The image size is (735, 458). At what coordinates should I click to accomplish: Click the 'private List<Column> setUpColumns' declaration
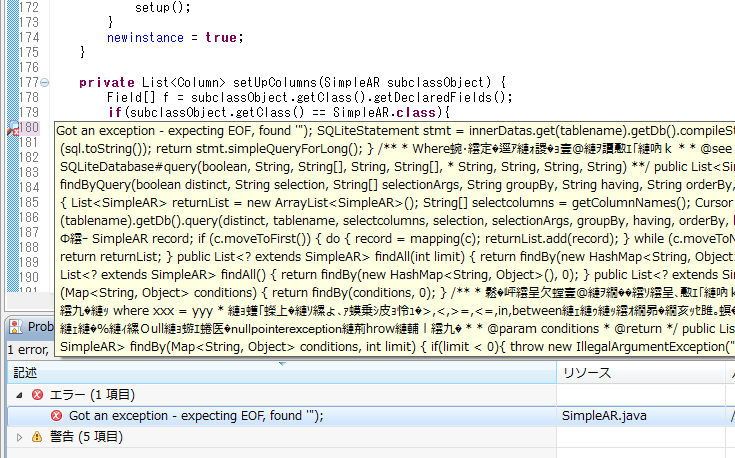click(x=292, y=83)
